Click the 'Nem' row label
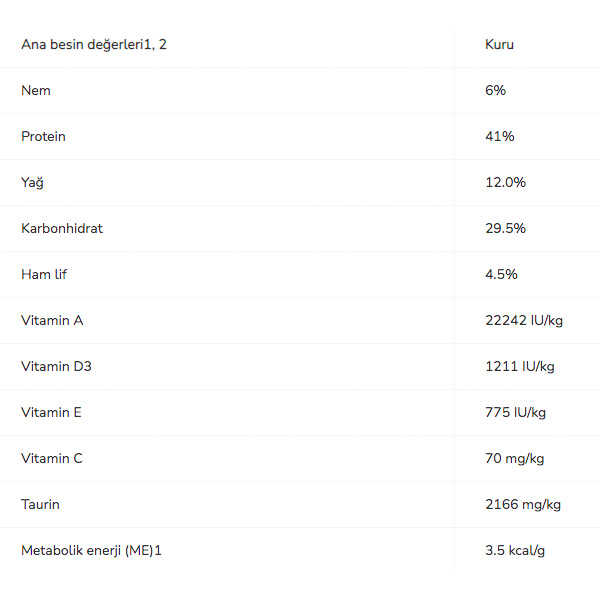600x600 pixels. (x=36, y=90)
